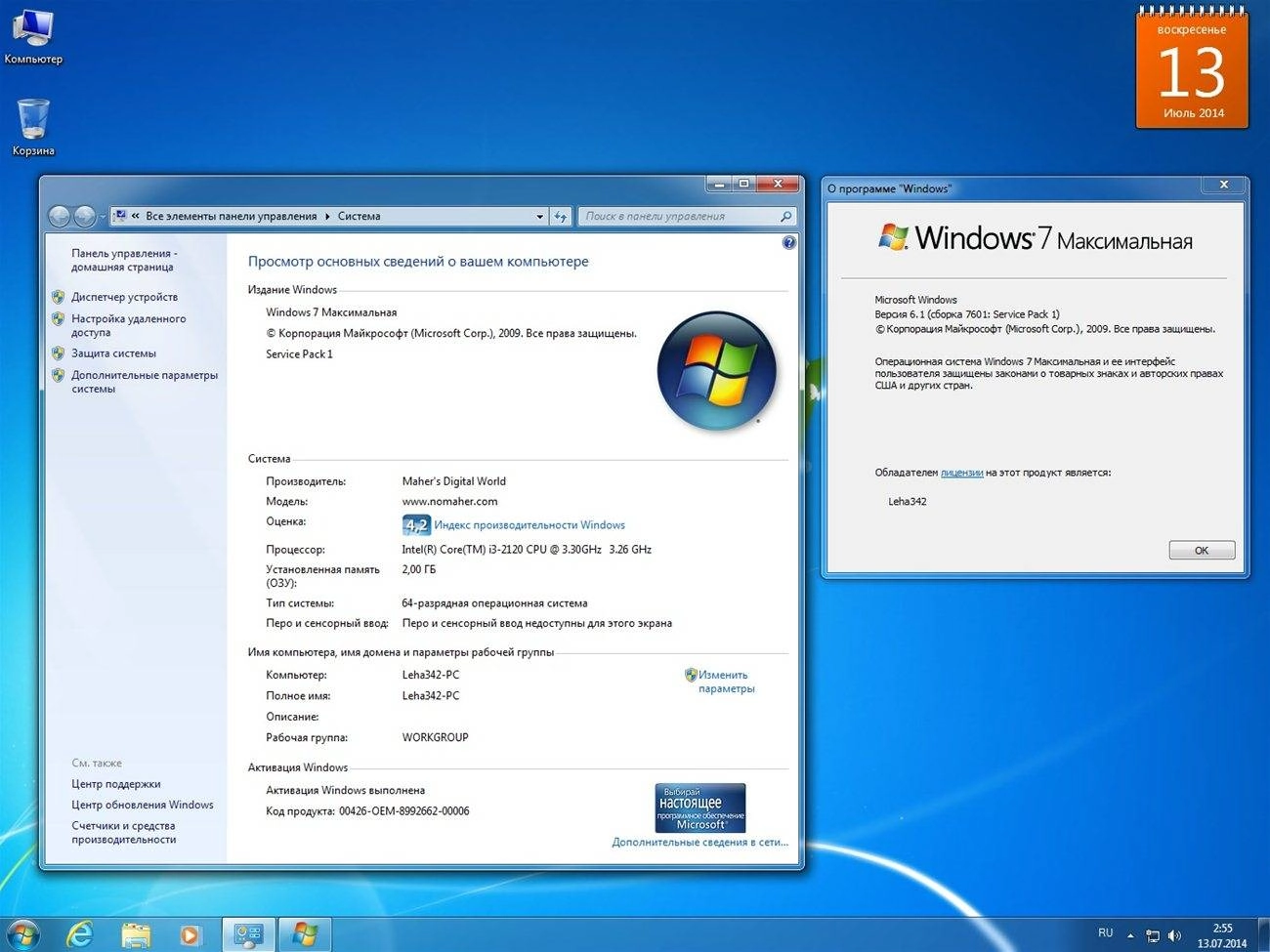Maximize the Система window
The image size is (1270, 952).
tap(744, 184)
